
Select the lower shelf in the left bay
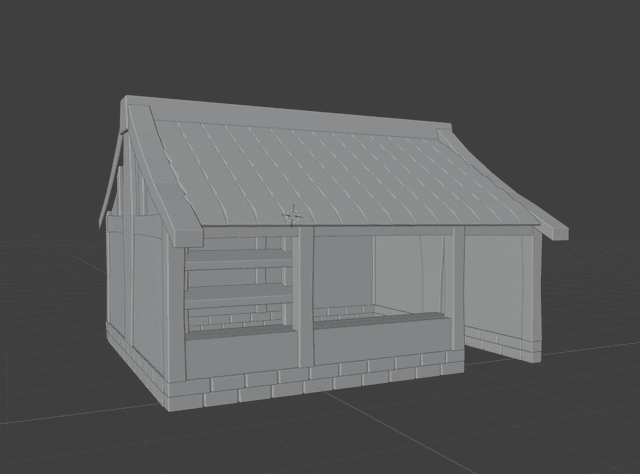coord(238,296)
